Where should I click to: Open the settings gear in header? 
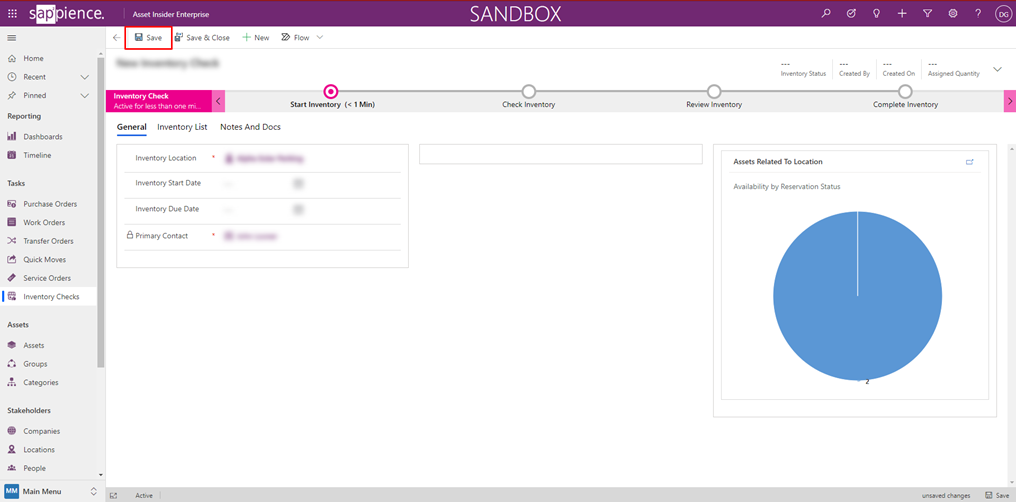[952, 13]
